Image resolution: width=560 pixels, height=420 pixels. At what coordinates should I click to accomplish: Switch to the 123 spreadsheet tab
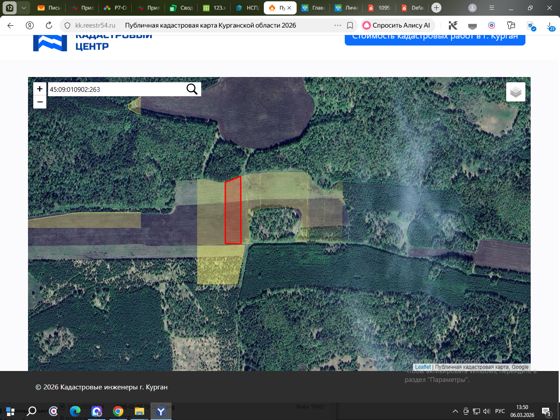click(x=214, y=8)
